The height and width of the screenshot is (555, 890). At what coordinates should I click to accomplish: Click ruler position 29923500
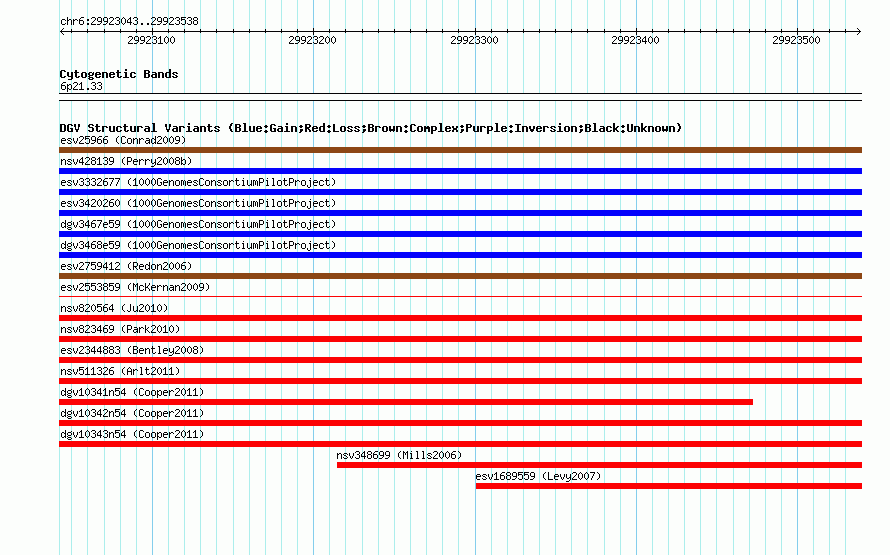point(796,40)
